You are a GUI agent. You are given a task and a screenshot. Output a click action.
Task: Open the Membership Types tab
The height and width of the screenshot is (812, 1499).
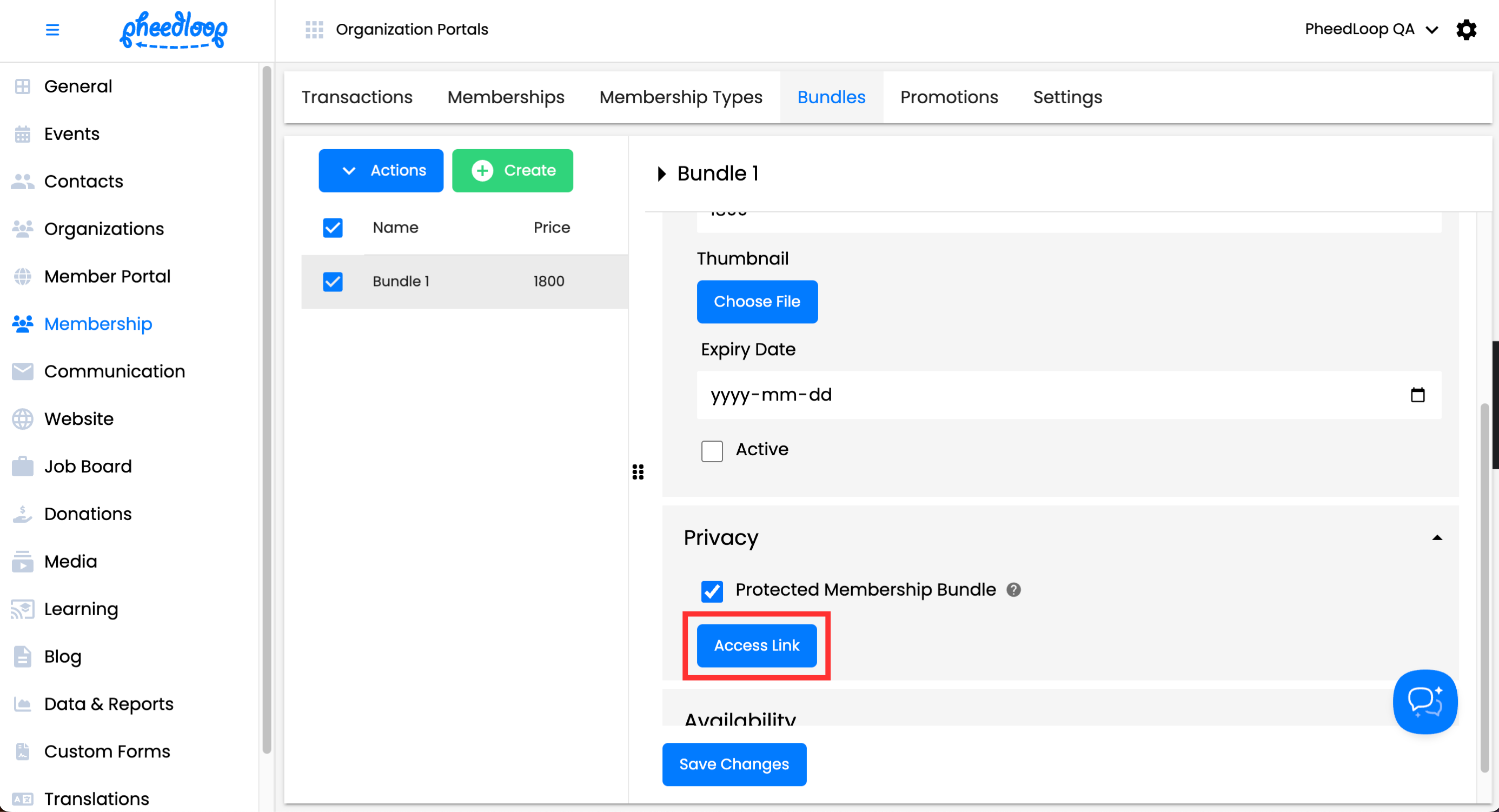point(680,97)
